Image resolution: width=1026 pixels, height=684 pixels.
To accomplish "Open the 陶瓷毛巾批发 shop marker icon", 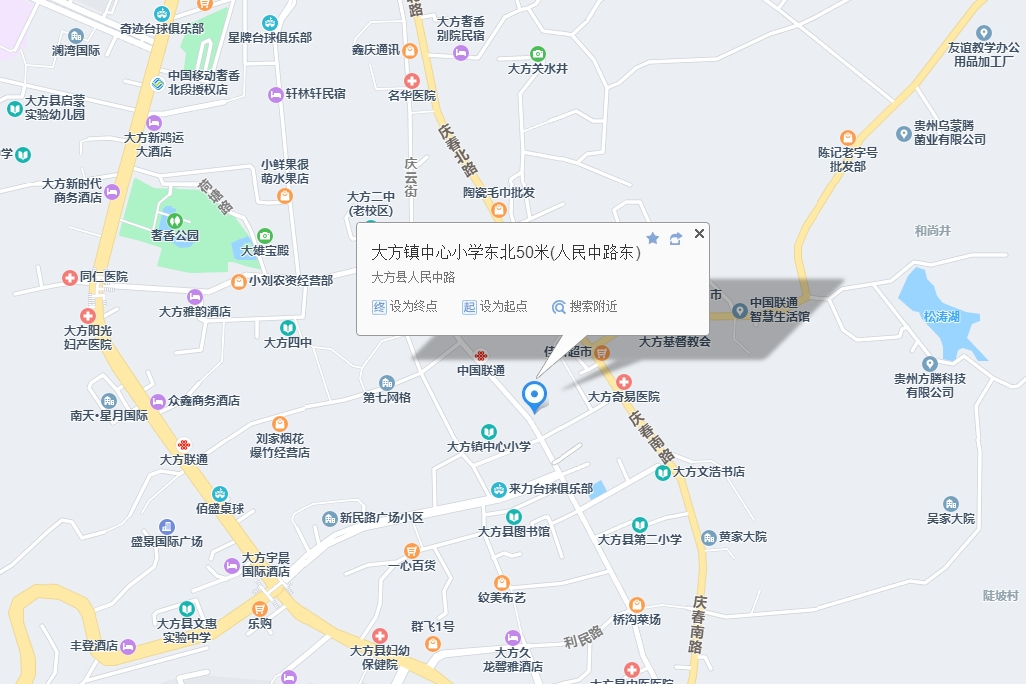I will click(x=499, y=209).
